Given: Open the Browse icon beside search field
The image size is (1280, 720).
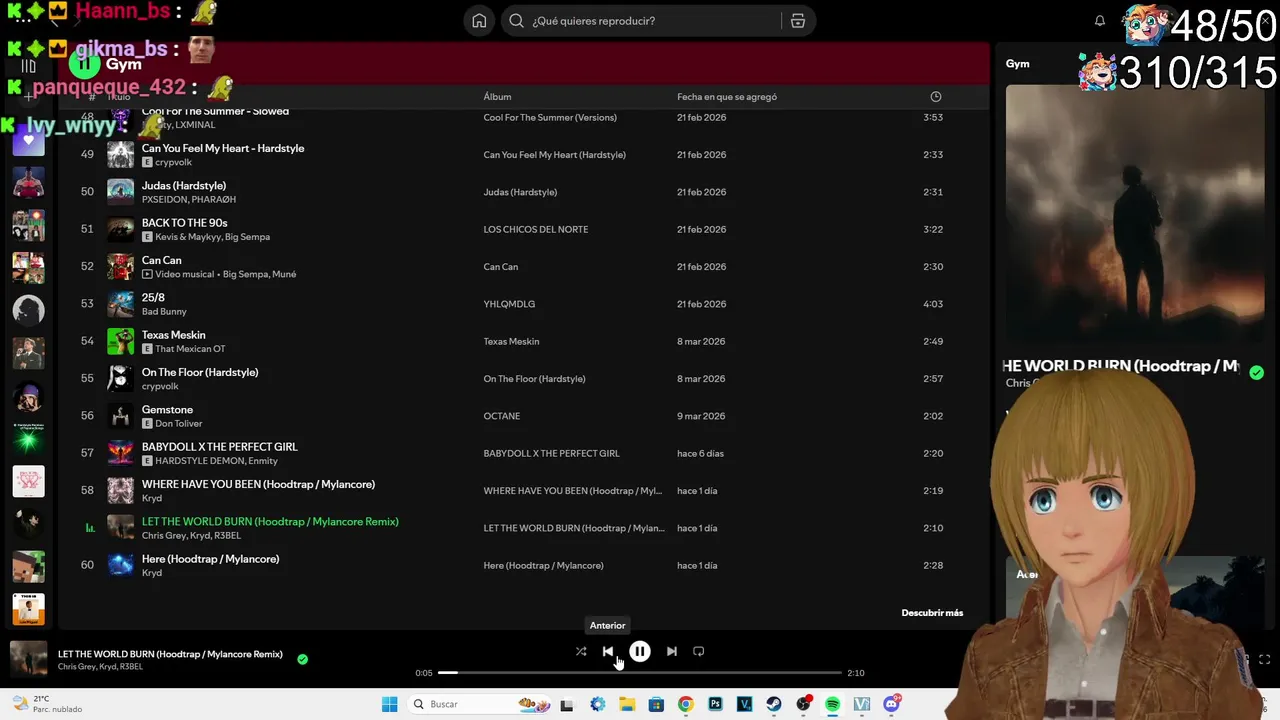Looking at the screenshot, I should pyautogui.click(x=798, y=21).
